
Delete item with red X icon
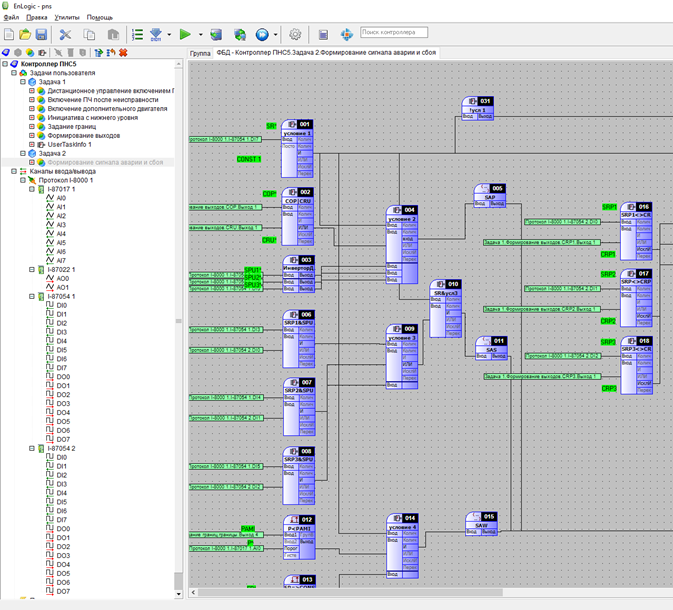[123, 52]
